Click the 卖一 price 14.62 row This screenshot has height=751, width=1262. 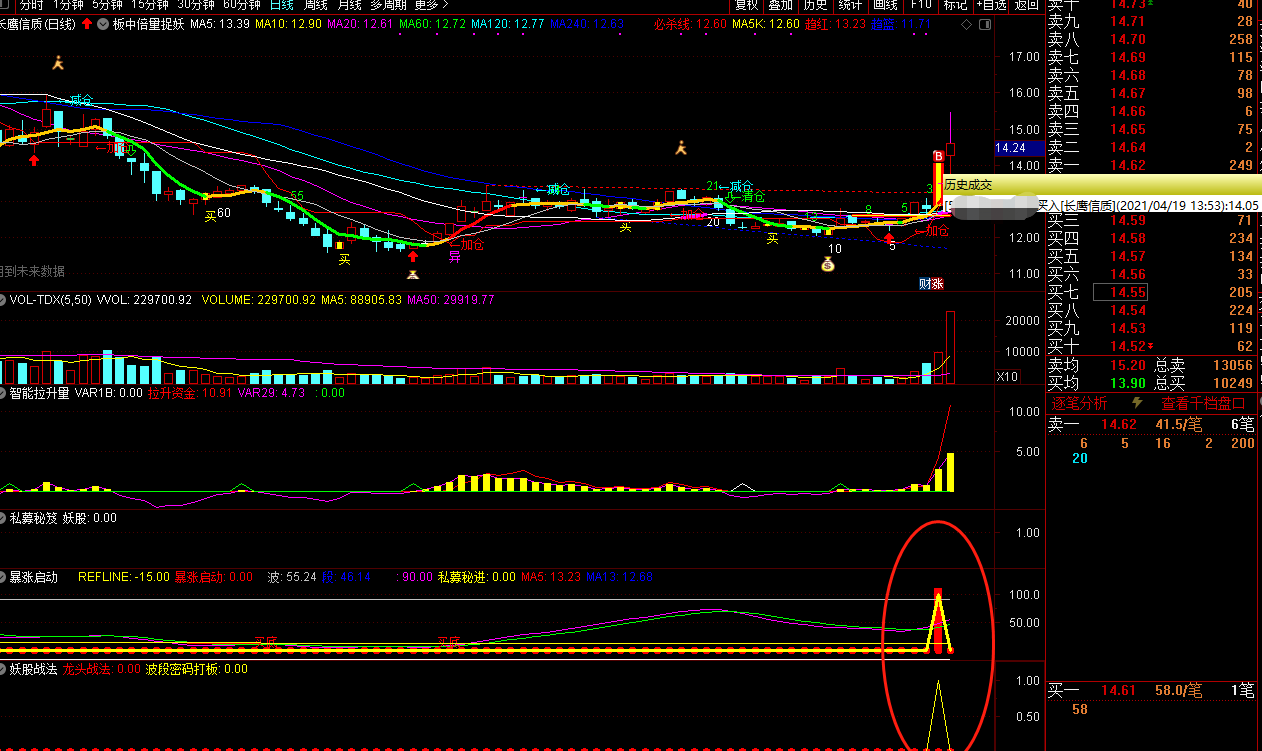[1151, 166]
